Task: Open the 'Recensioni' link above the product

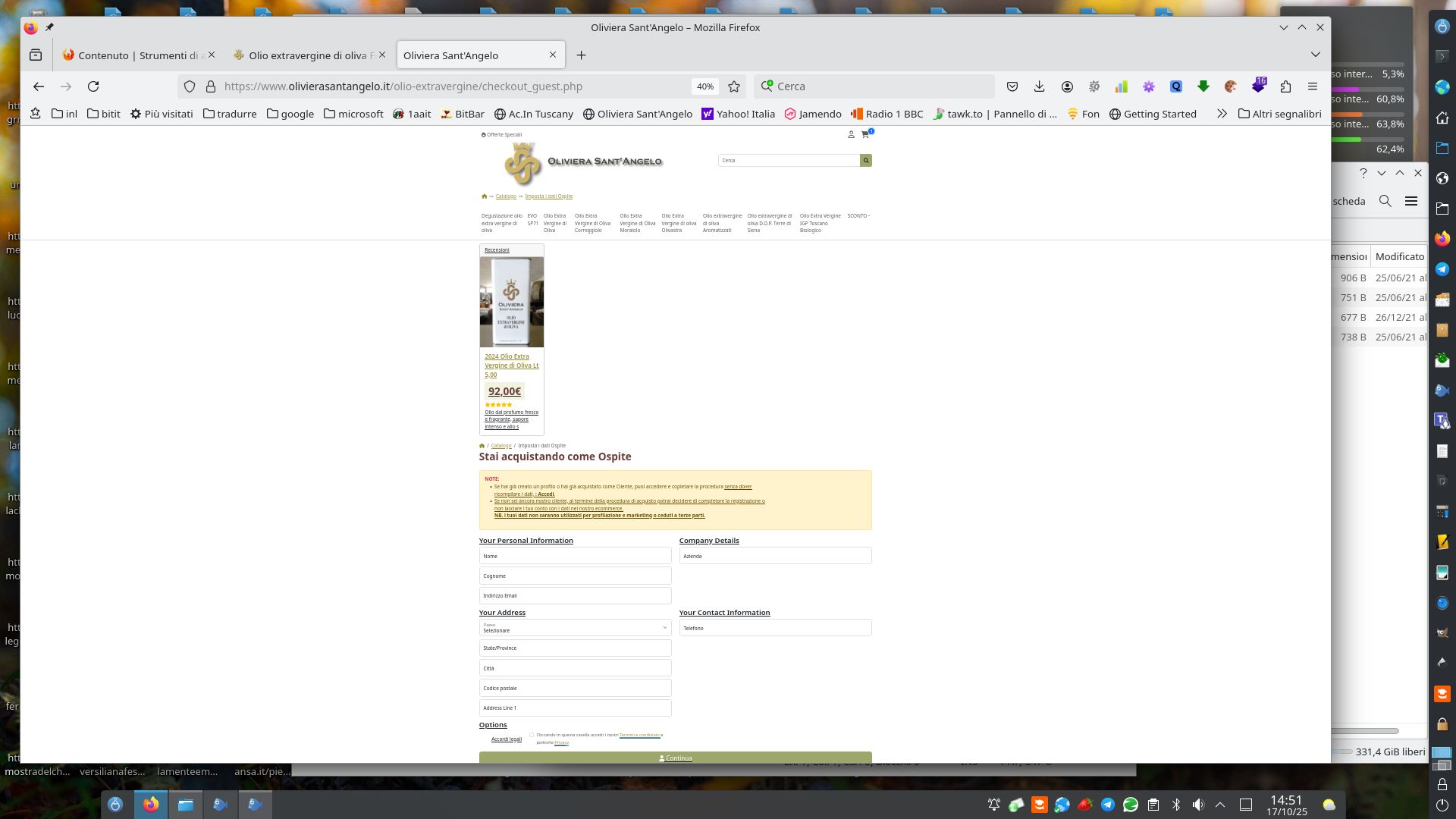Action: (x=497, y=250)
